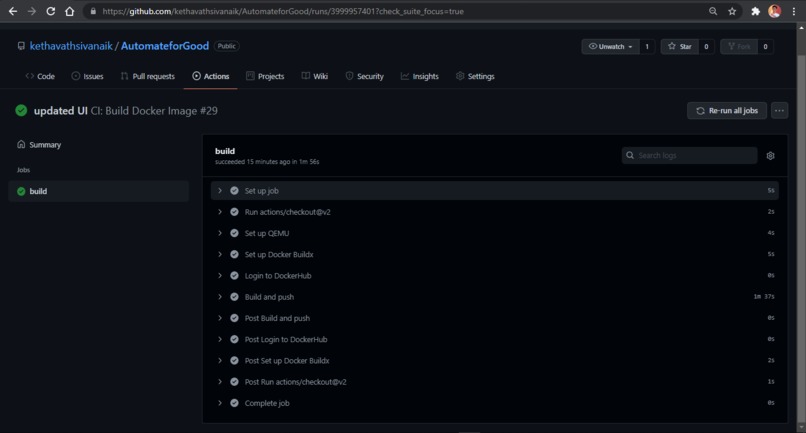Click the check icon on Set up QEMU step
Image resolution: width=806 pixels, height=433 pixels.
click(x=234, y=233)
